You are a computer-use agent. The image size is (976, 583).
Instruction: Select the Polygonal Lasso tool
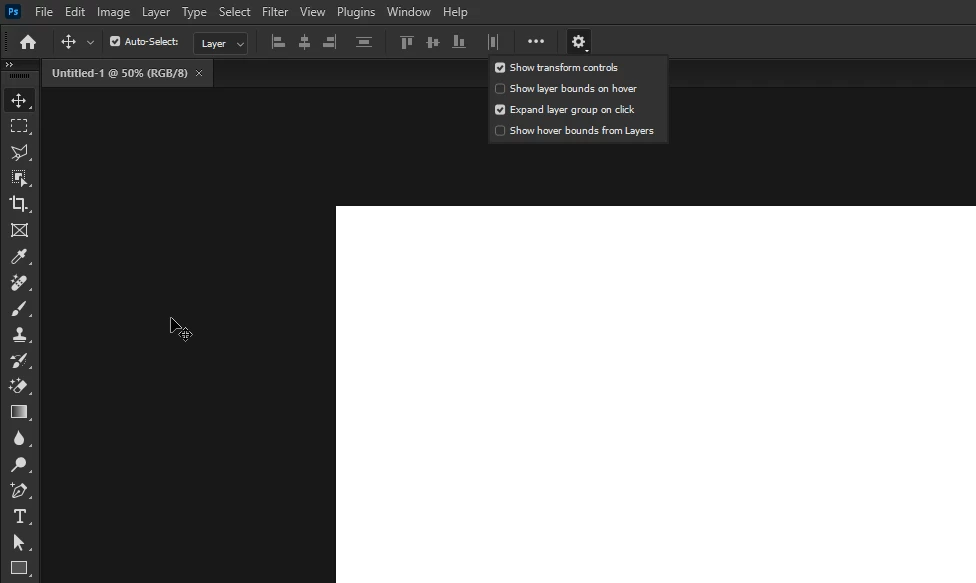pos(19,152)
